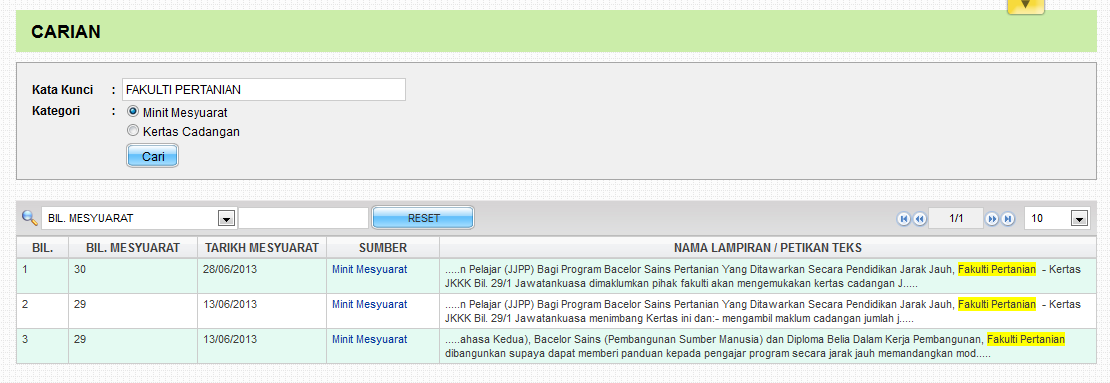
Task: Select the Kertas Cadangan radio option
Action: point(132,131)
